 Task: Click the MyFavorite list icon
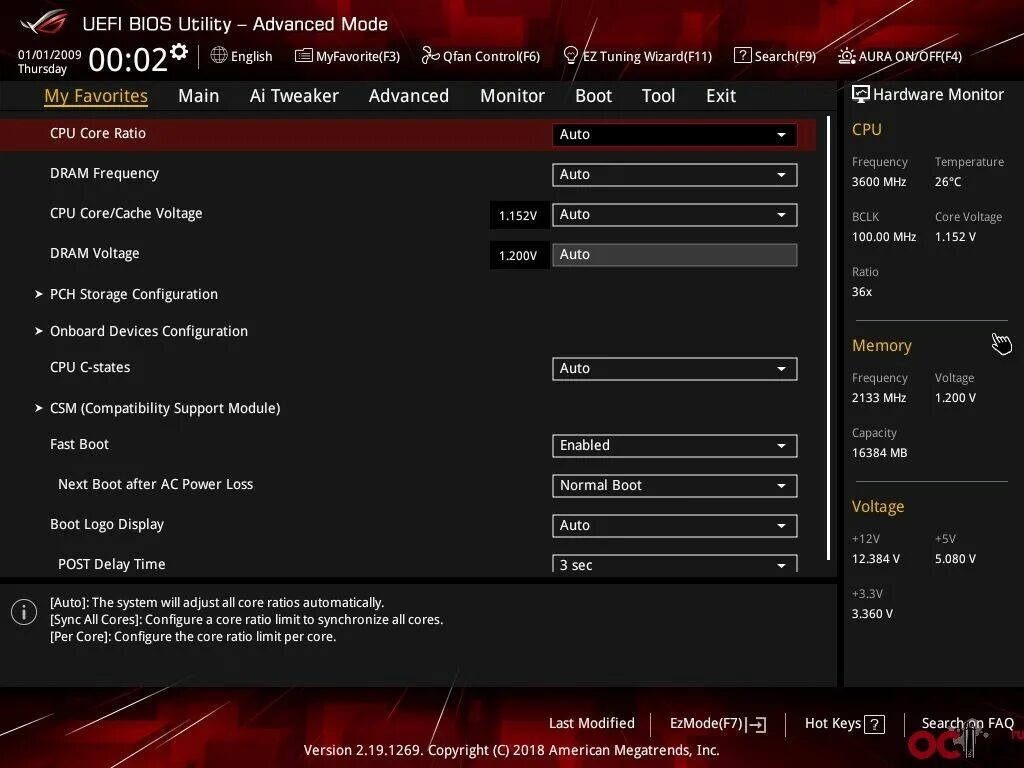(x=304, y=56)
